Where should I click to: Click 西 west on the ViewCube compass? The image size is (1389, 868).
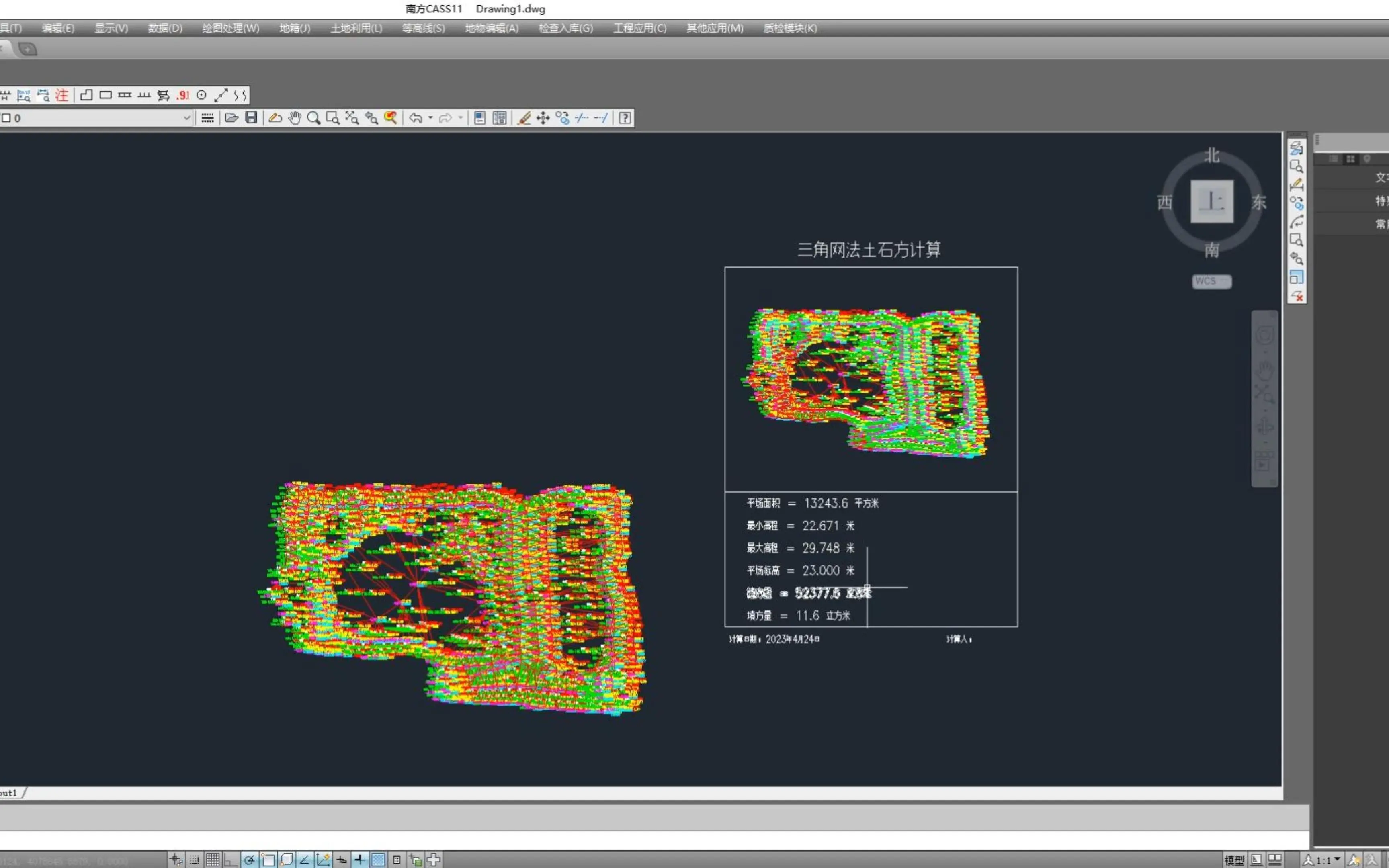tap(1165, 202)
